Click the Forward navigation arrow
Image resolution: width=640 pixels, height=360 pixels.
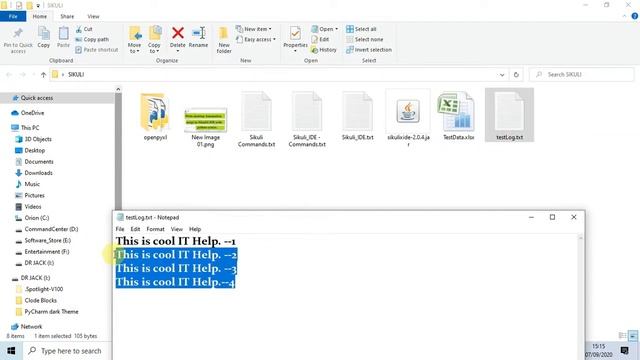tap(22, 75)
